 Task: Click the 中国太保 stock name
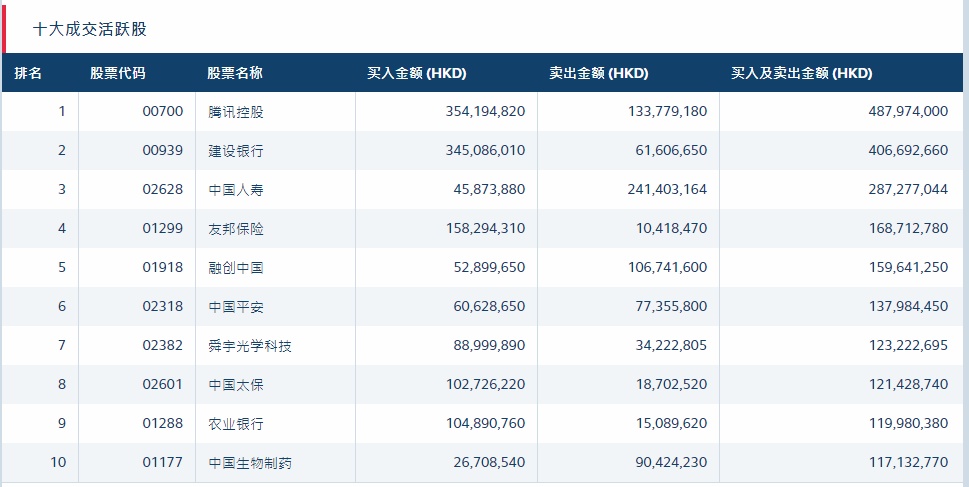(236, 384)
